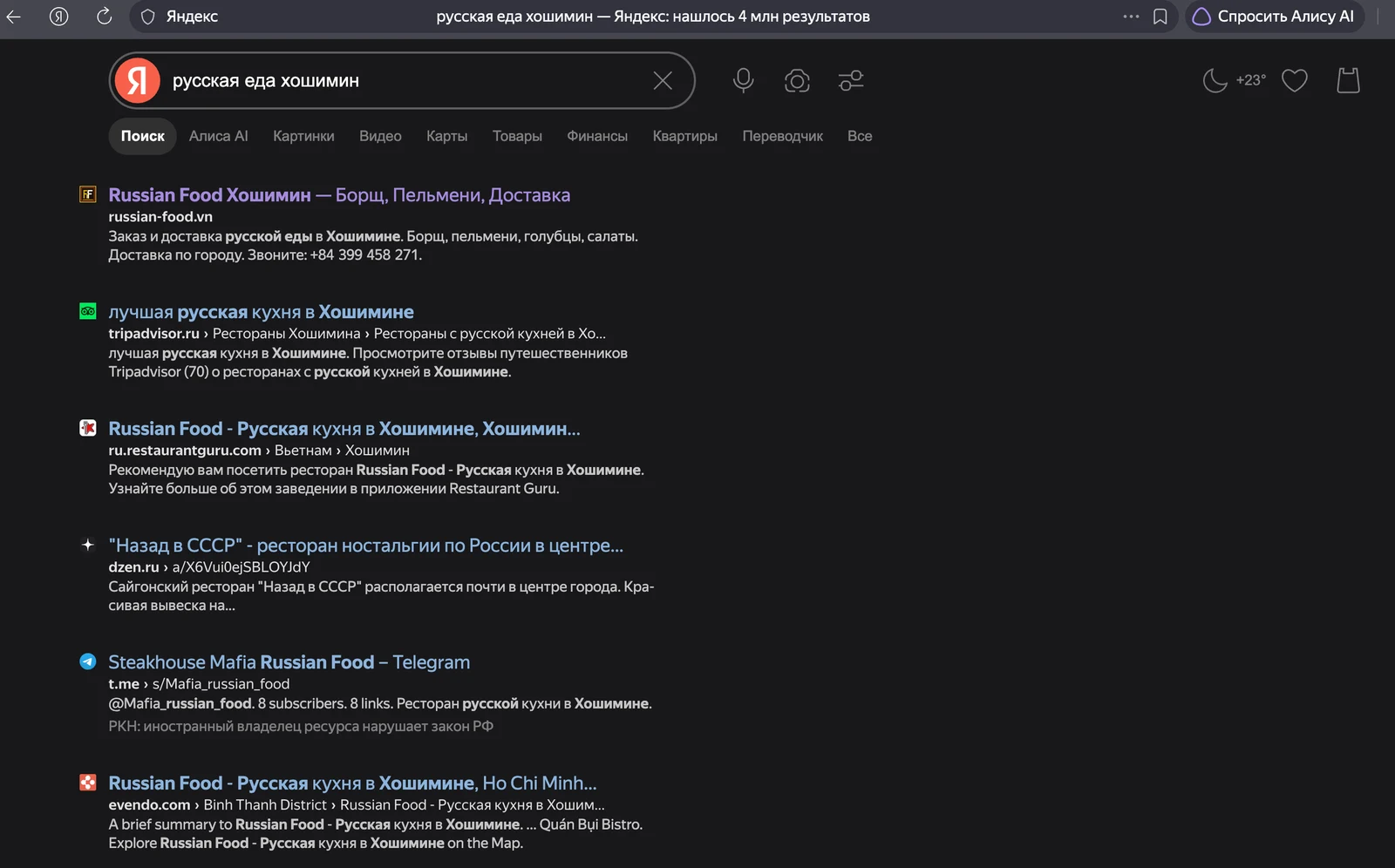Select the Поиск tab

(143, 136)
